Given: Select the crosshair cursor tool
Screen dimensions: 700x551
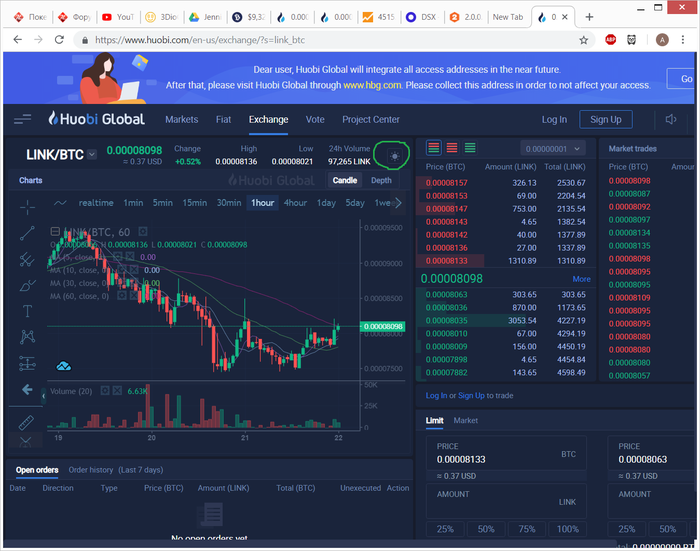Looking at the screenshot, I should [27, 207].
